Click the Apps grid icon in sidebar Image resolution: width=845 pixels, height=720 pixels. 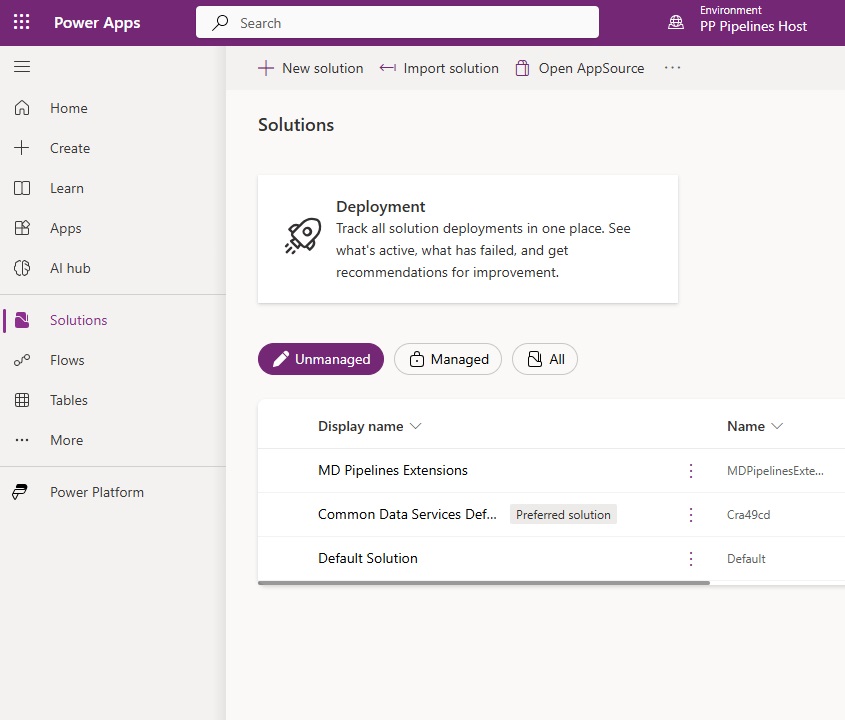[x=22, y=228]
